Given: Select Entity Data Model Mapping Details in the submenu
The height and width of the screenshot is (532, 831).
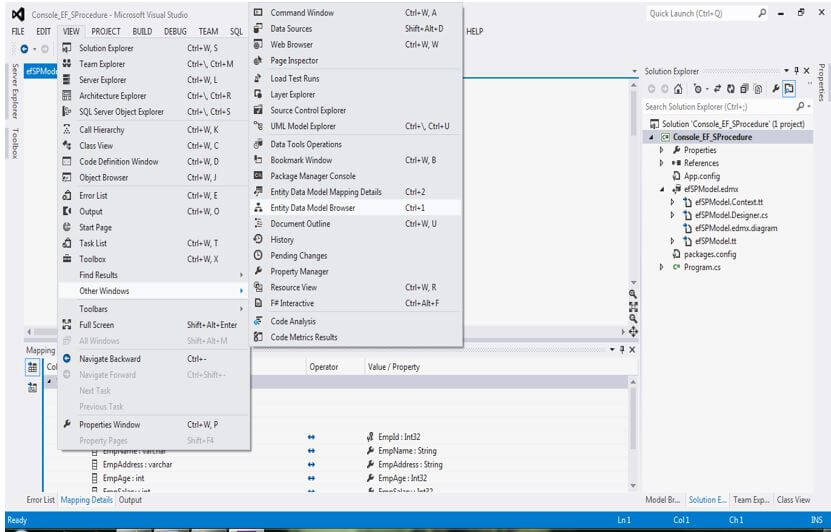Looking at the screenshot, I should [x=356, y=192].
